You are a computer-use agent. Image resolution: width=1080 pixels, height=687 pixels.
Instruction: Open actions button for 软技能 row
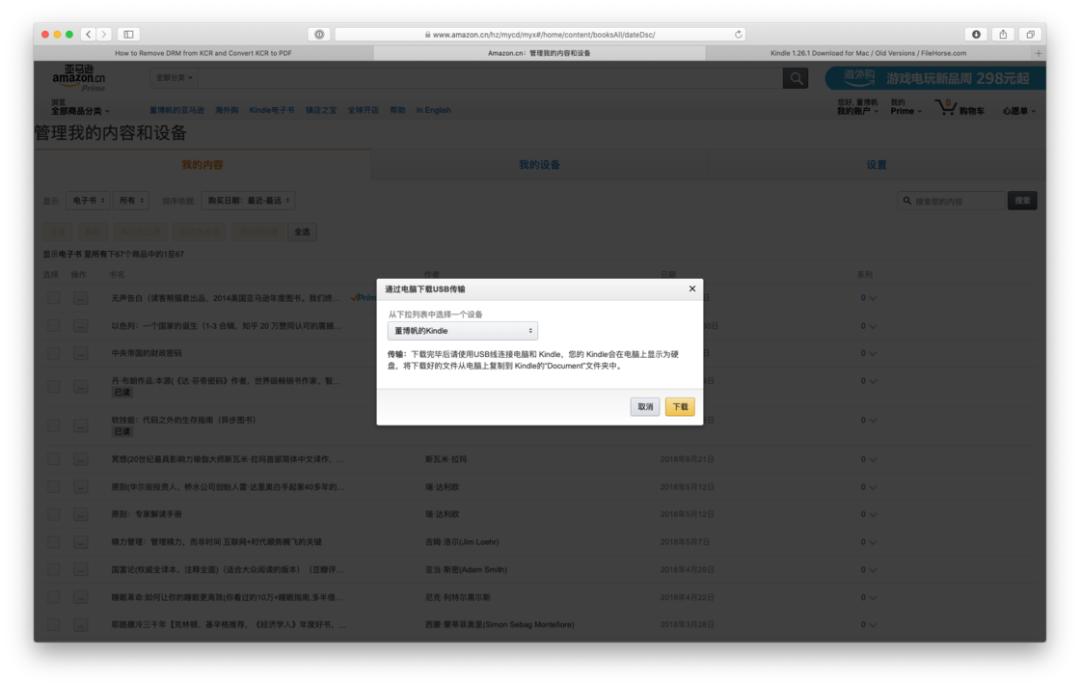coord(81,426)
